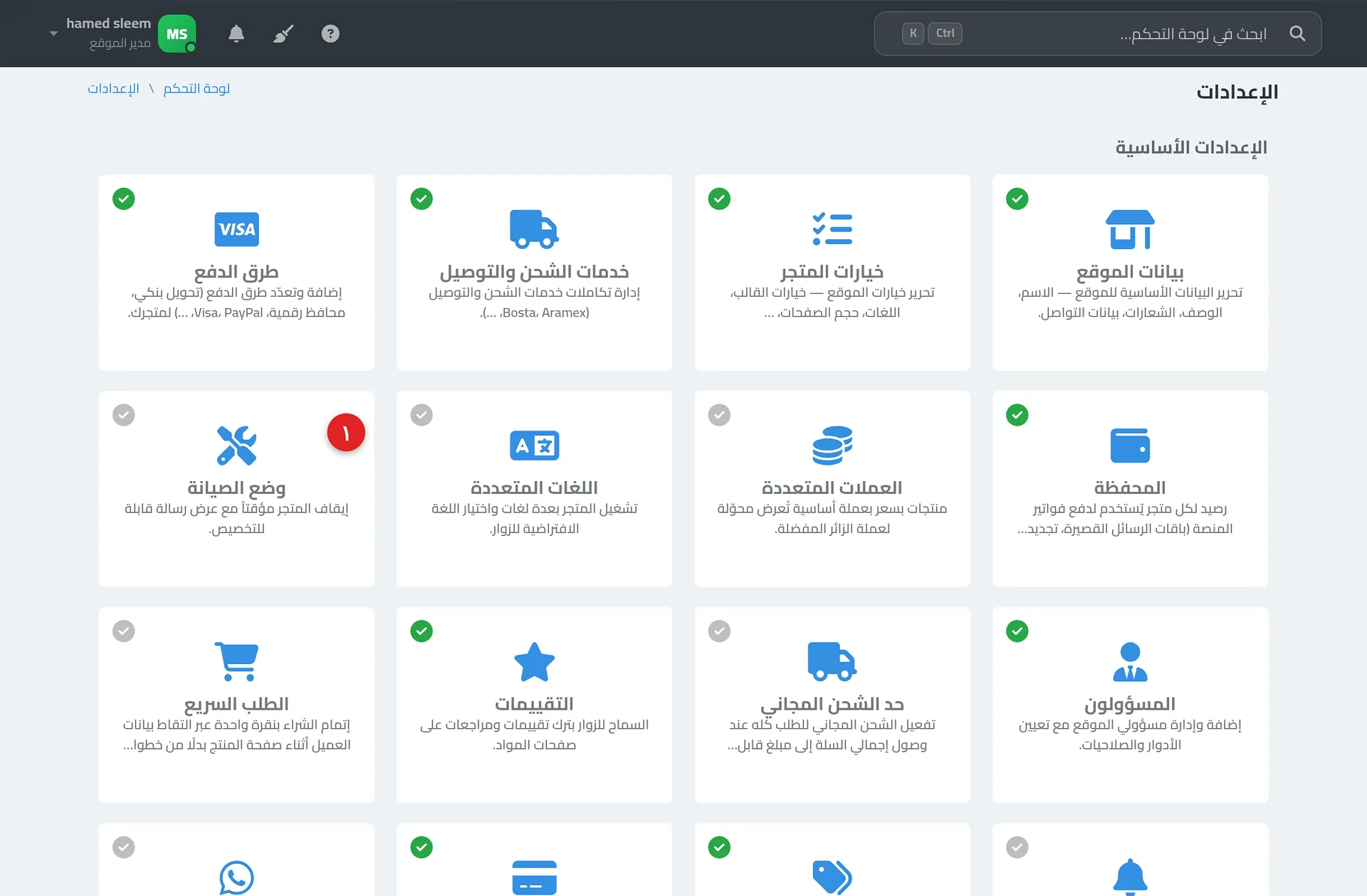Open العملات المتعددة settings title
Viewport: 1367px width, 896px height.
832,488
